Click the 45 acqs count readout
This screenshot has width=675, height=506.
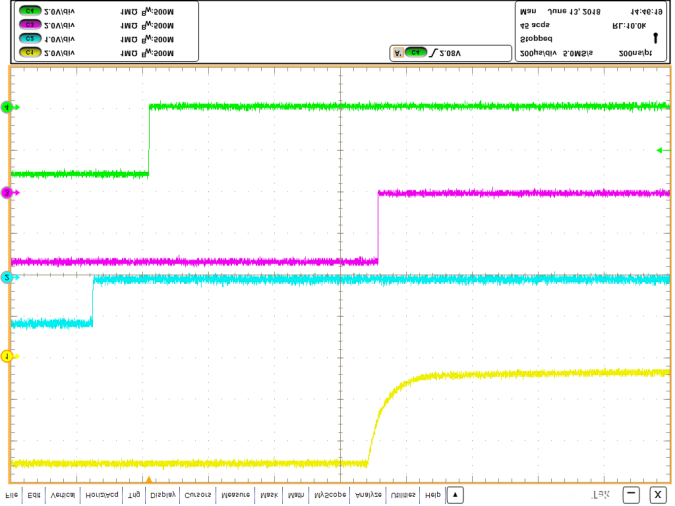[x=535, y=25]
